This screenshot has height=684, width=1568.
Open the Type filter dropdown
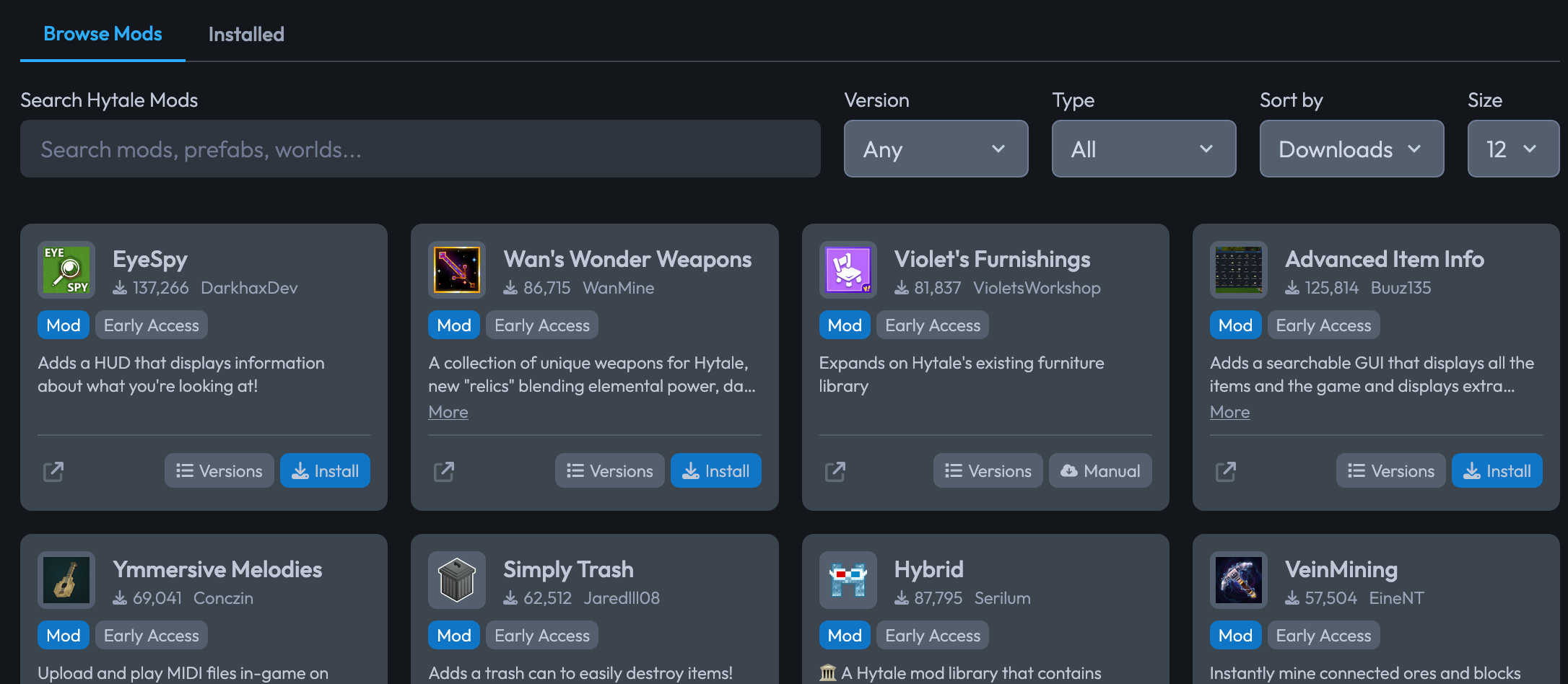(1144, 149)
